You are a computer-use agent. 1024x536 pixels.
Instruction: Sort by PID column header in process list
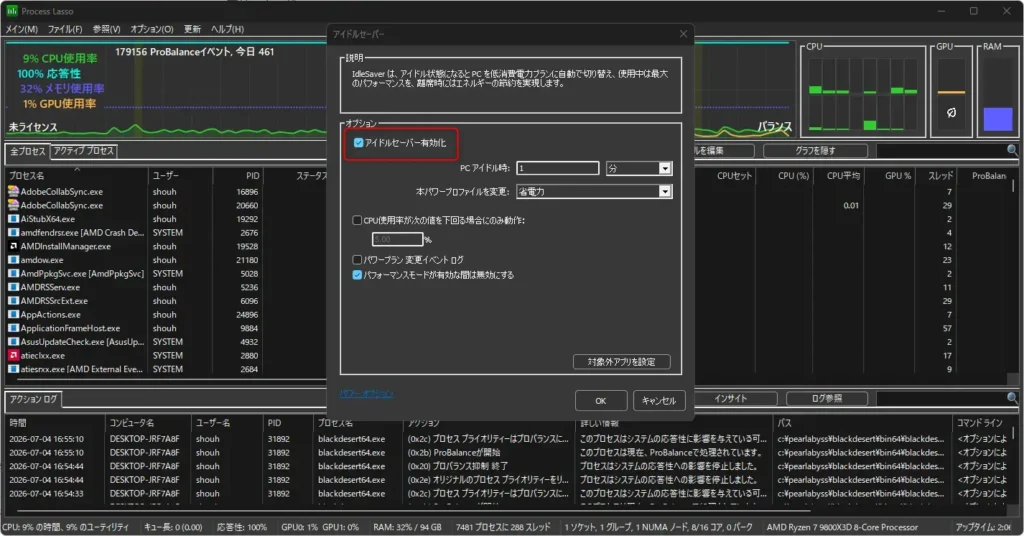pyautogui.click(x=238, y=176)
